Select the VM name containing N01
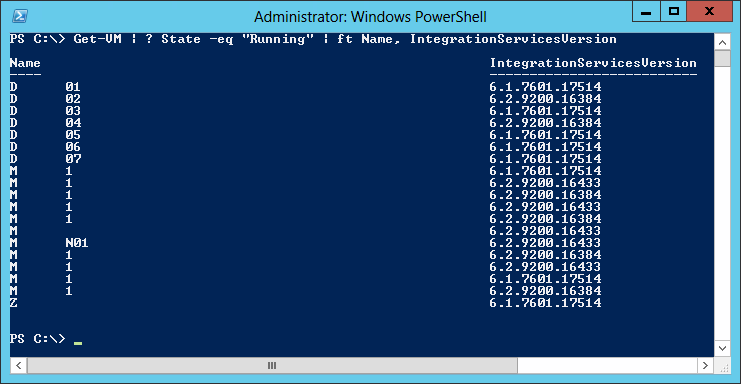This screenshot has height=384, width=741. 49,243
